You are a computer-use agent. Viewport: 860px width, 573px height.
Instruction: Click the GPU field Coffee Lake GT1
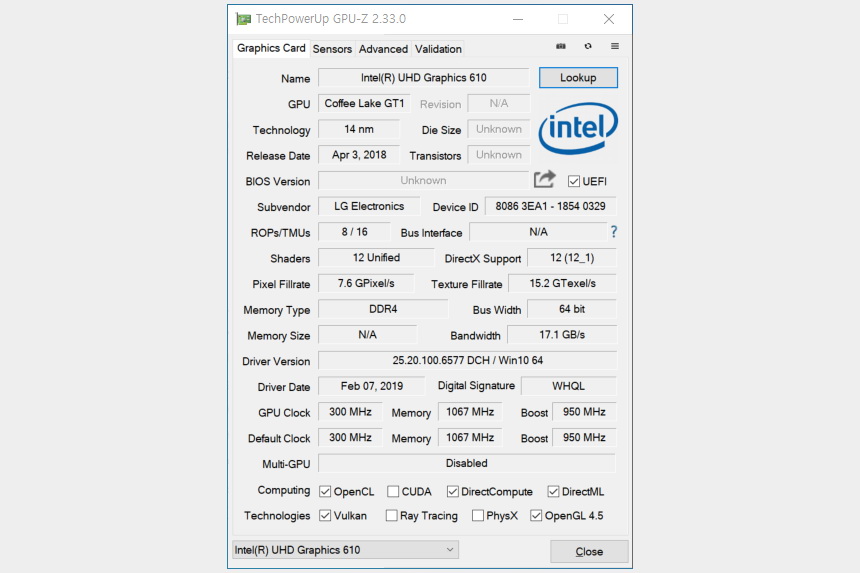pos(364,104)
